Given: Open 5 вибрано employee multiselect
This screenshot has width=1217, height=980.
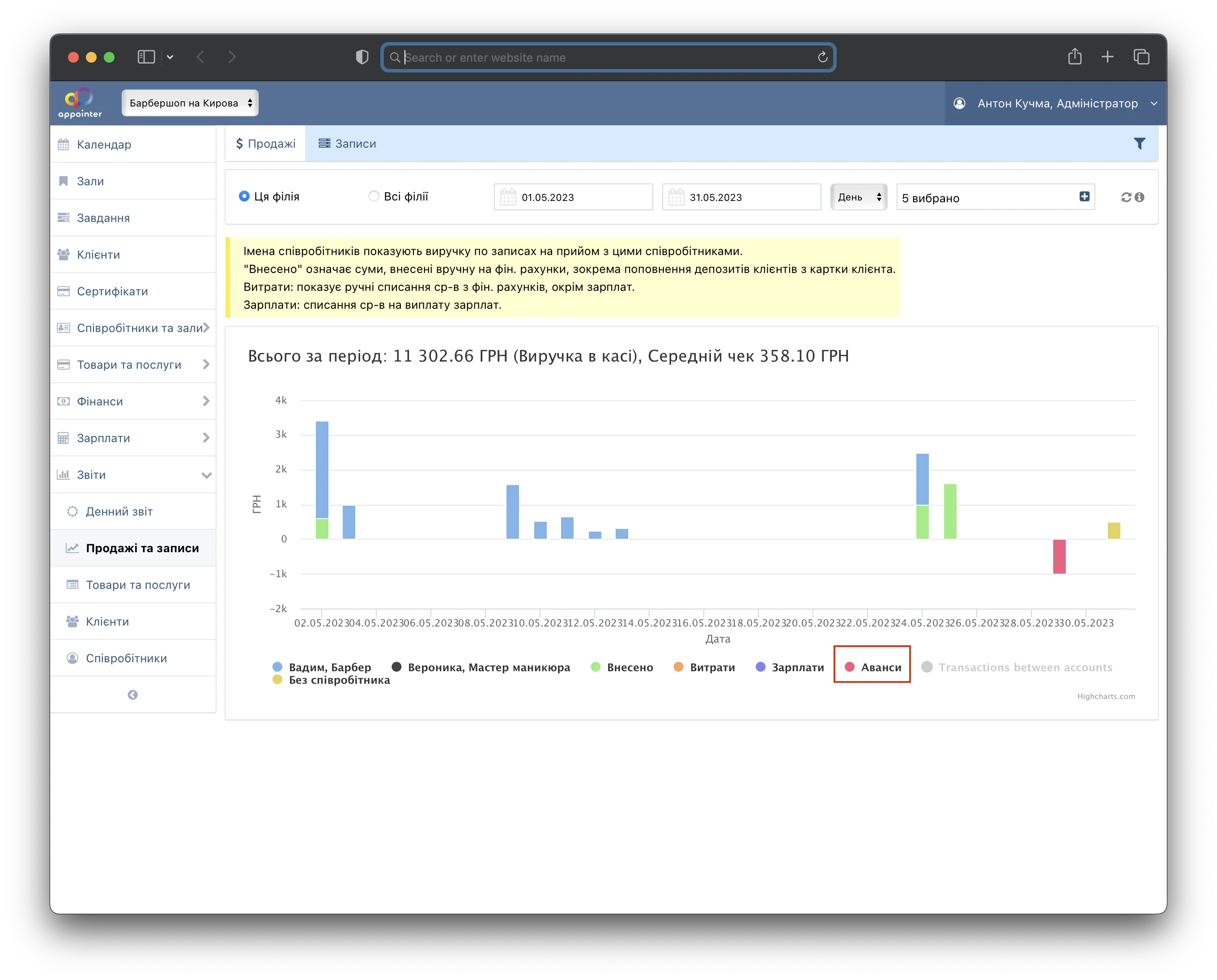Looking at the screenshot, I should pos(995,197).
